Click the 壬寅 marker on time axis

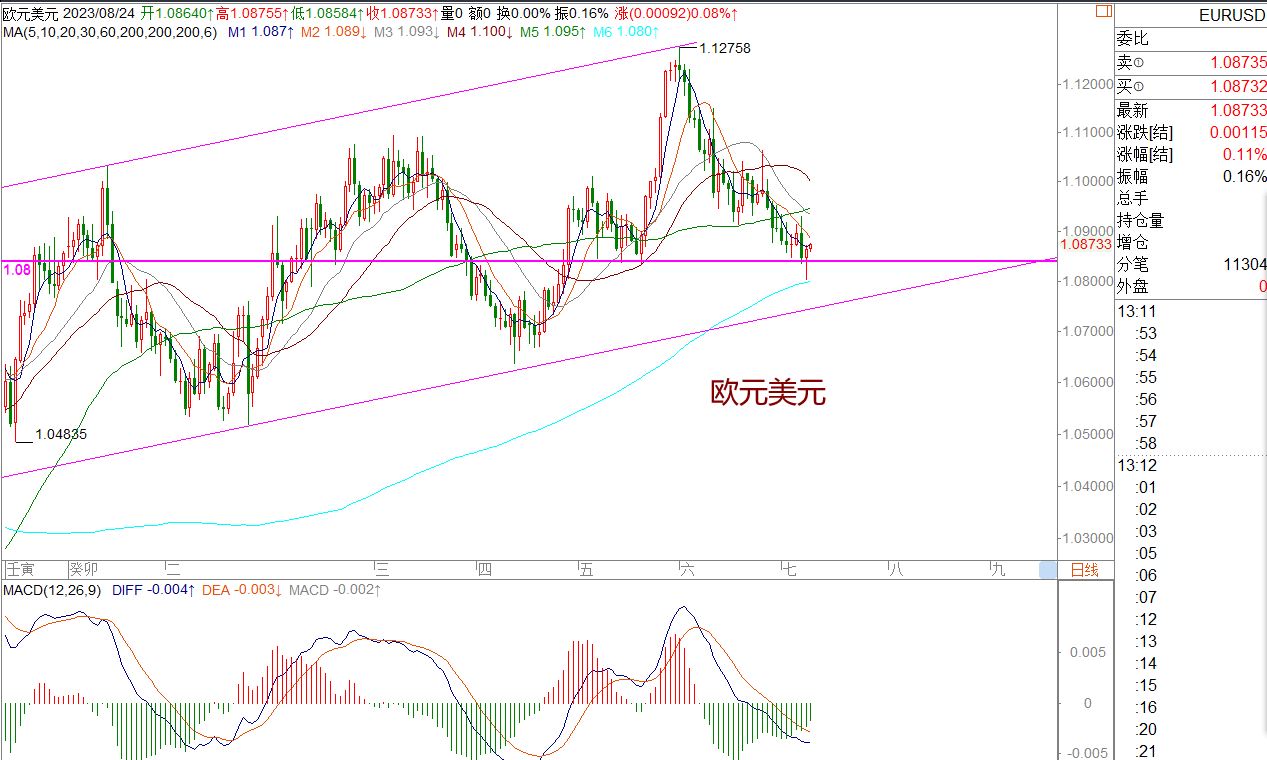click(x=21, y=570)
